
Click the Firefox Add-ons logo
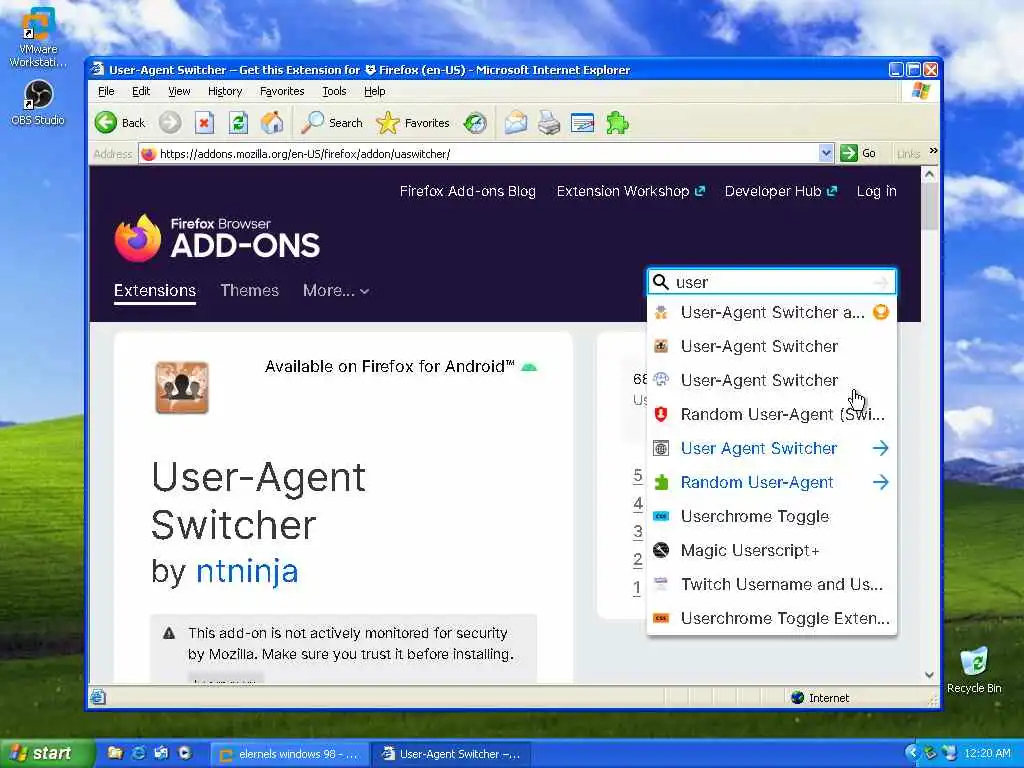tap(217, 238)
